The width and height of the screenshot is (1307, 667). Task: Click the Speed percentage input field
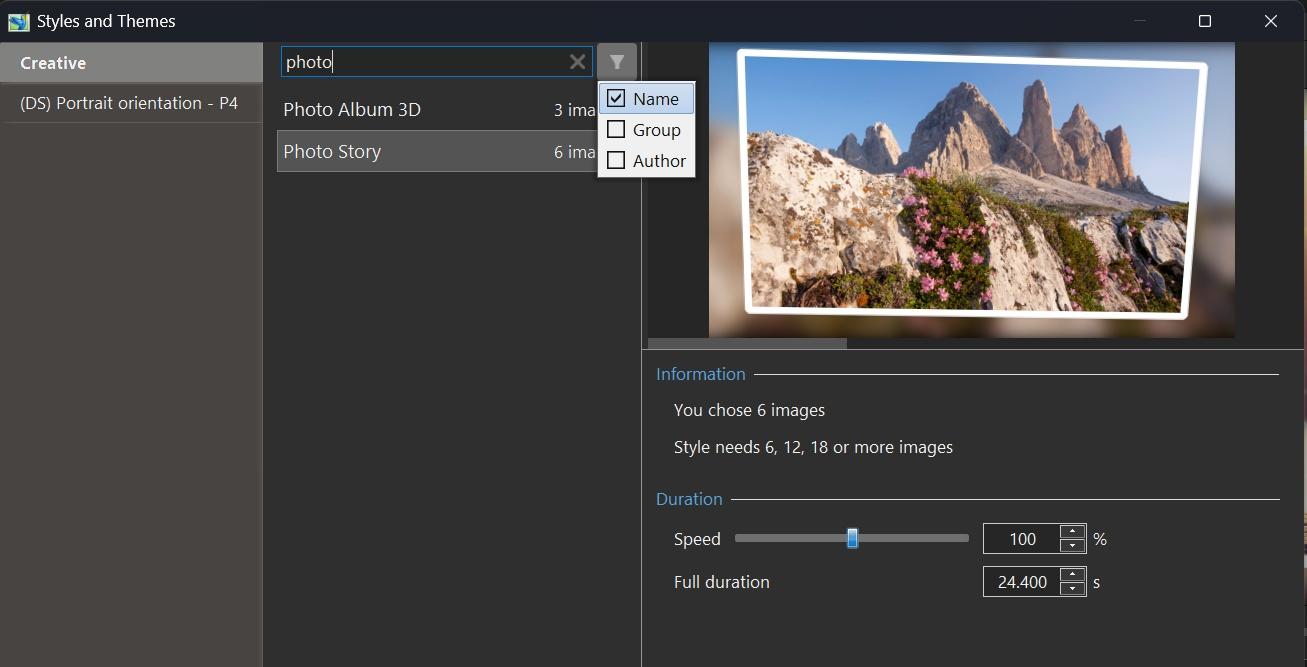[x=1021, y=539]
